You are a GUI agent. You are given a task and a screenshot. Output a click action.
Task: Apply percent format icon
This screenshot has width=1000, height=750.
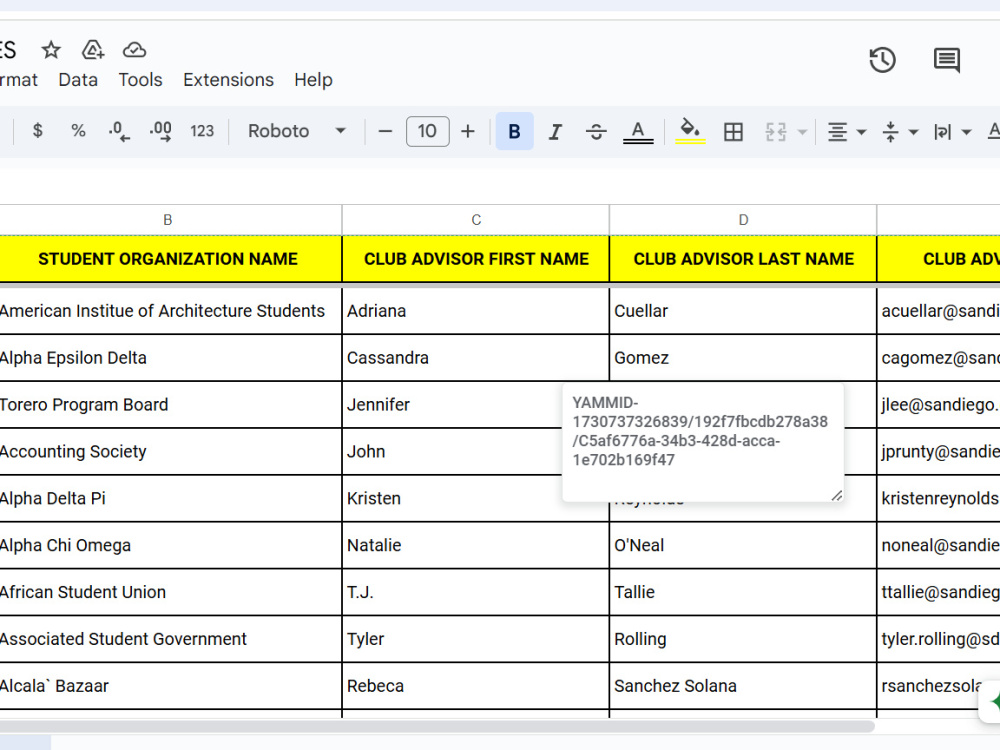point(78,131)
